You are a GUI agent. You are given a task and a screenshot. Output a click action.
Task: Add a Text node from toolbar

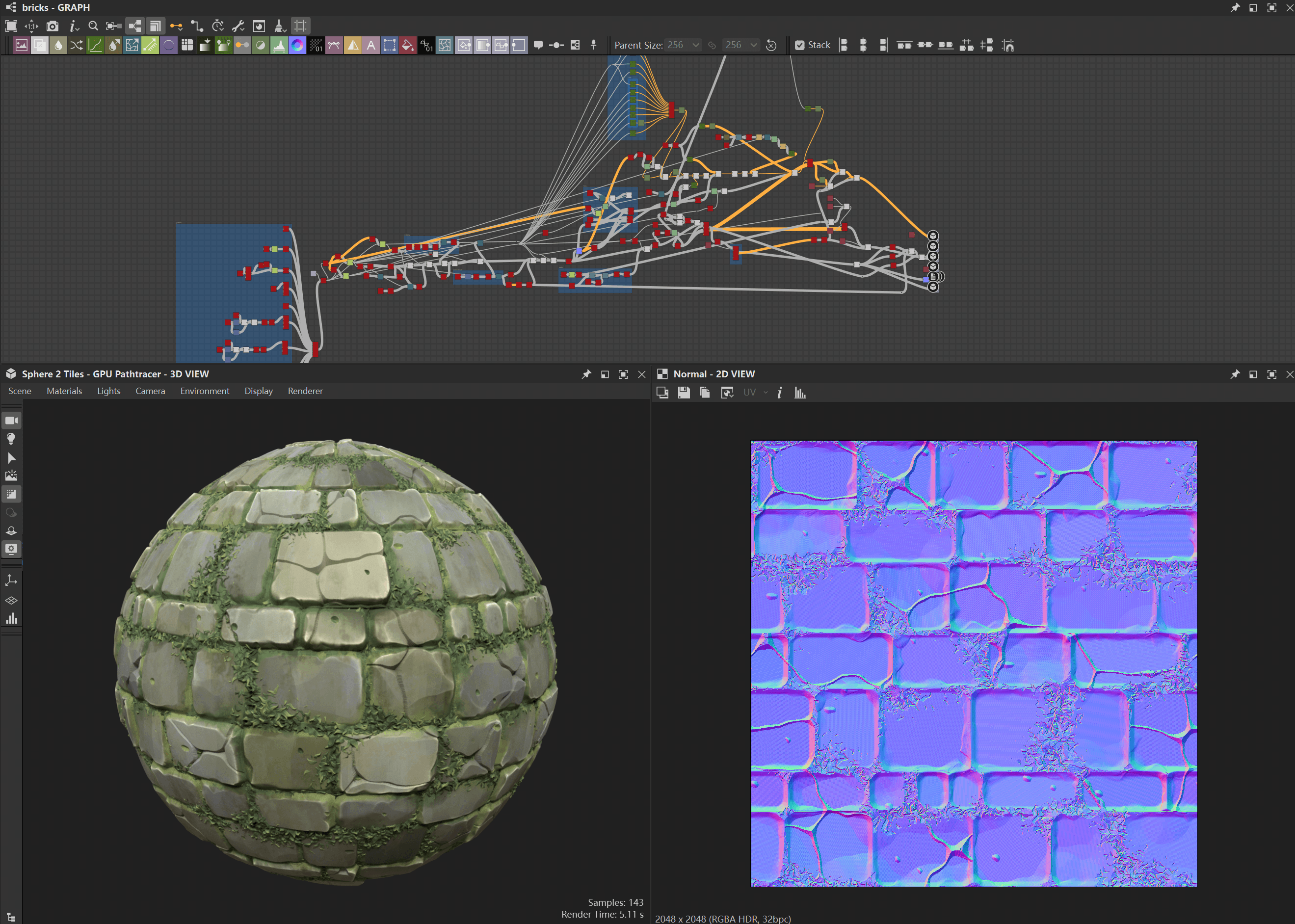tap(371, 46)
